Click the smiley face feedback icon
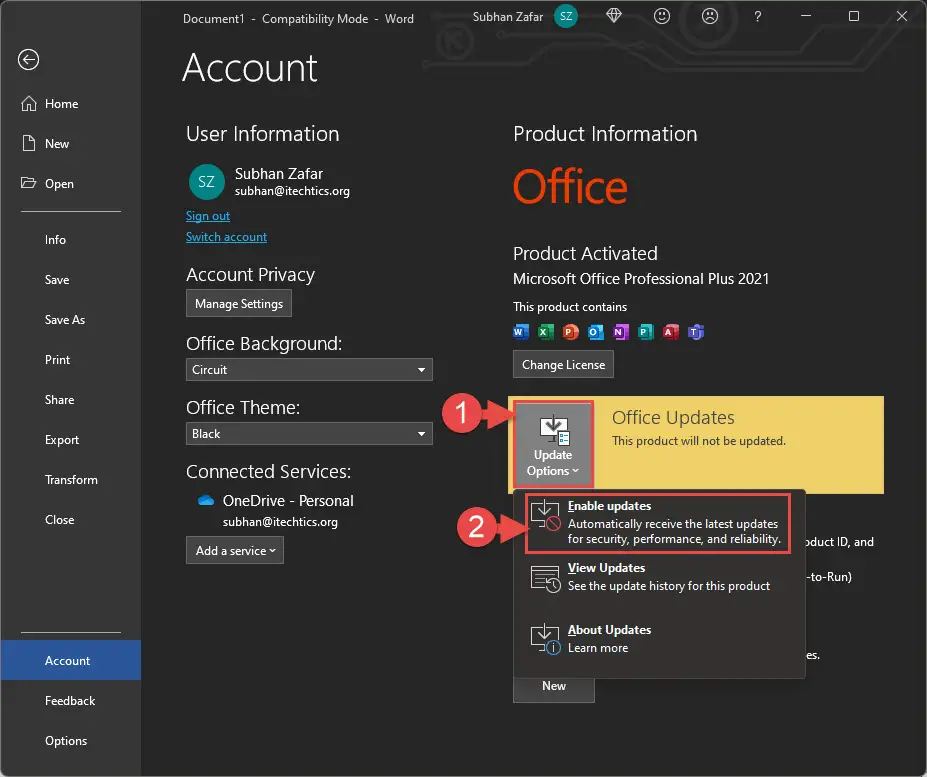 point(662,17)
